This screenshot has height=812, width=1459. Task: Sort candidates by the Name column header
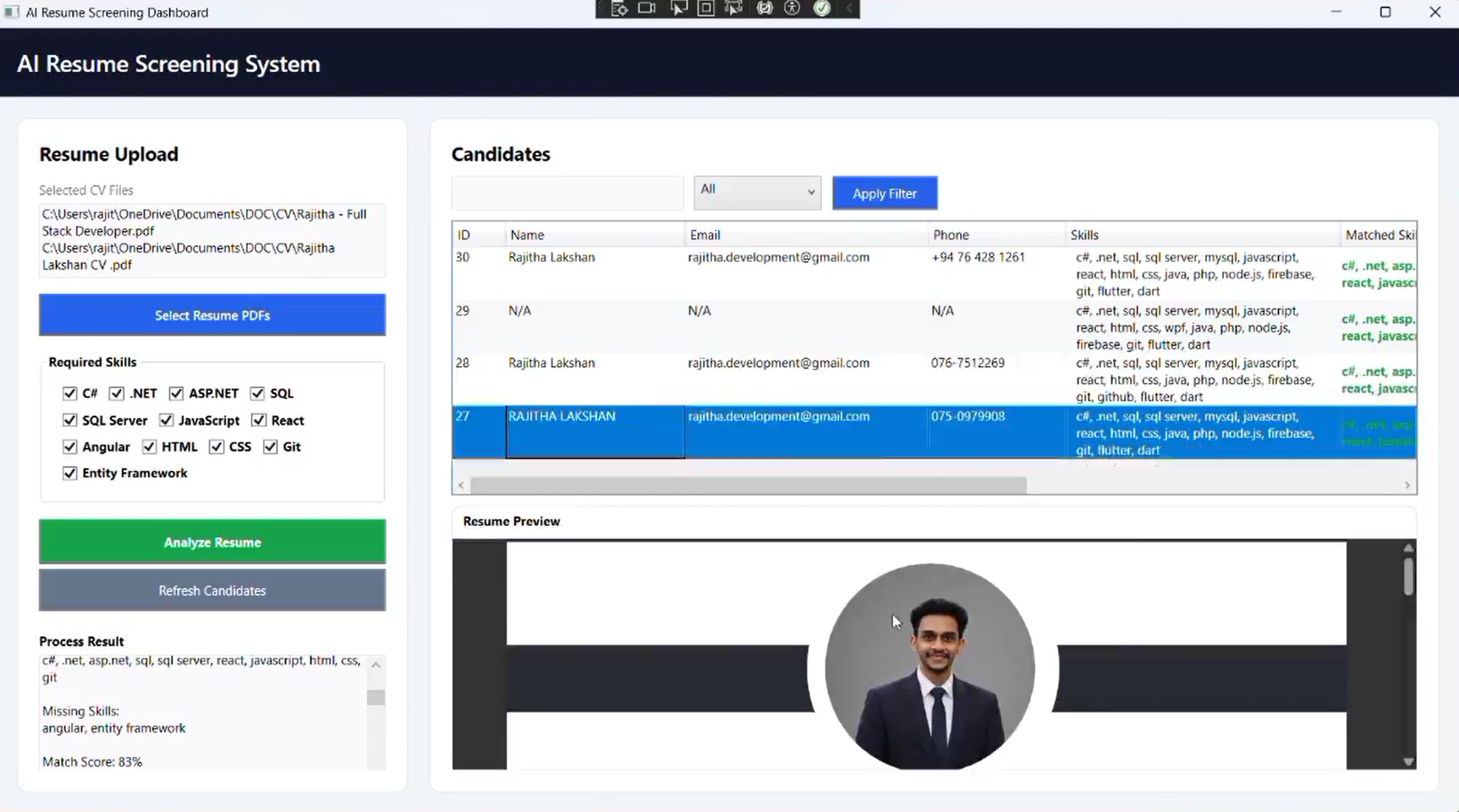527,235
